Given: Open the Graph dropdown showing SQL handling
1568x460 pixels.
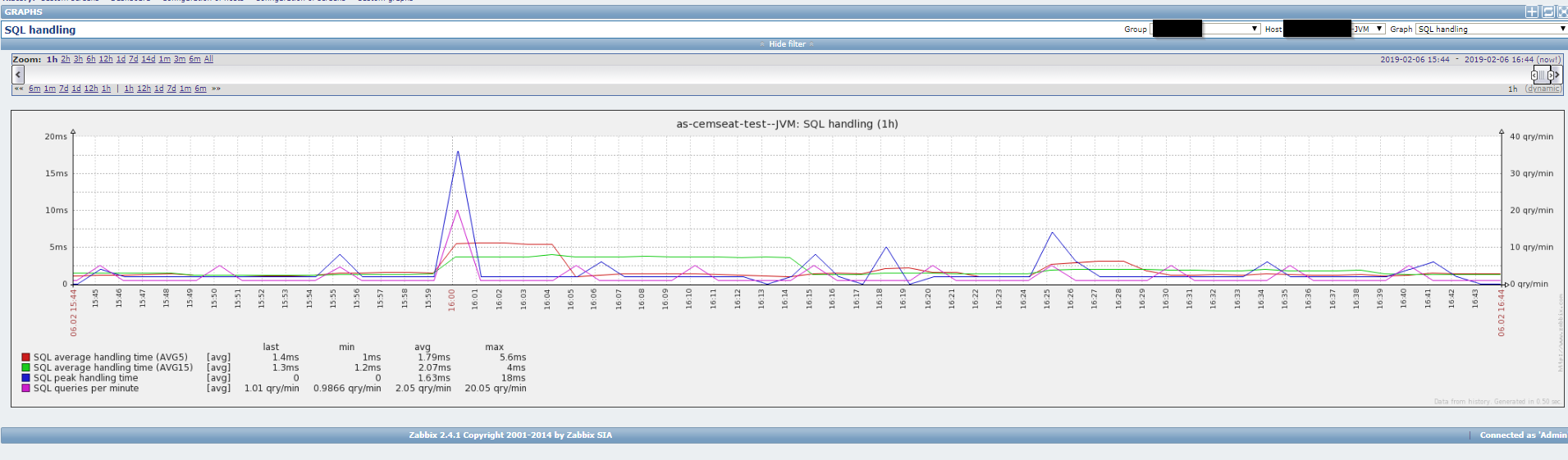Looking at the screenshot, I should click(x=1492, y=29).
